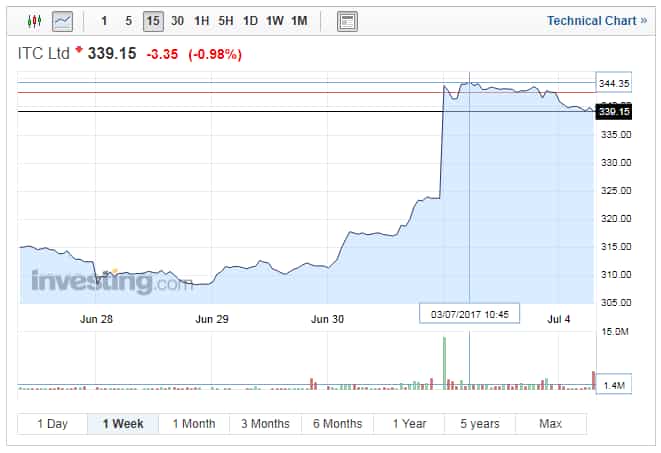Switch to the 3 Months range
The height and width of the screenshot is (453, 661).
coord(266,424)
